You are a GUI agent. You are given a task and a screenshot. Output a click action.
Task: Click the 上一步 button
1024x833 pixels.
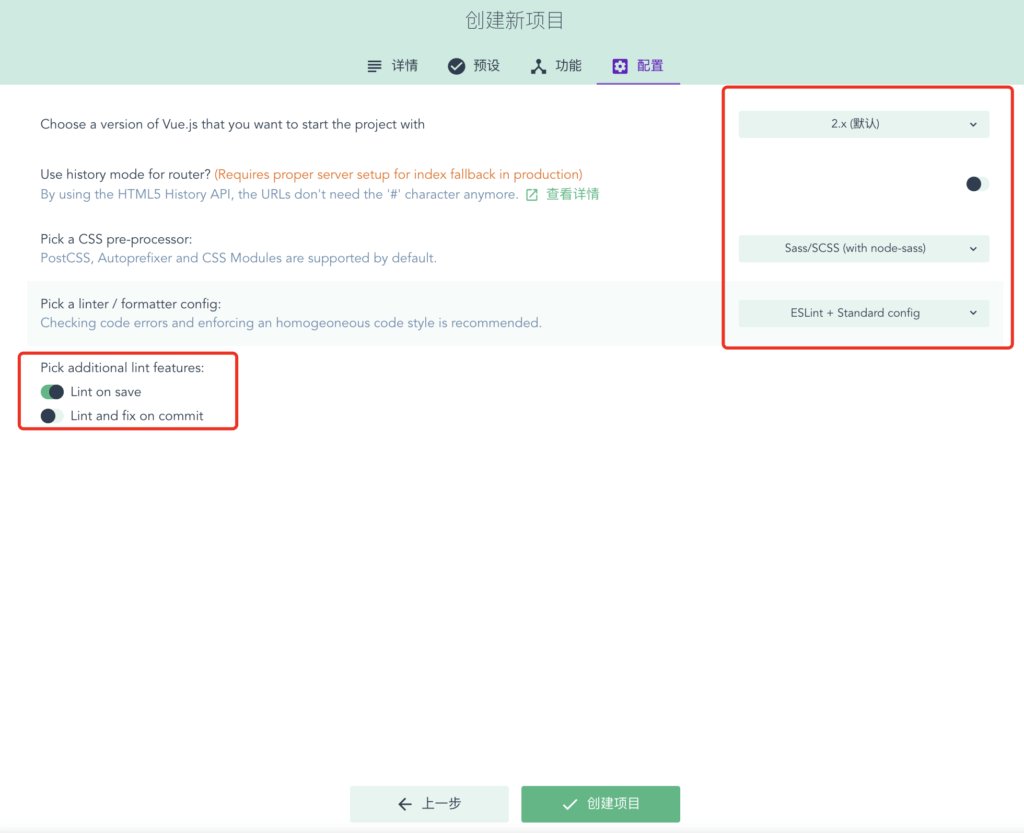click(429, 804)
